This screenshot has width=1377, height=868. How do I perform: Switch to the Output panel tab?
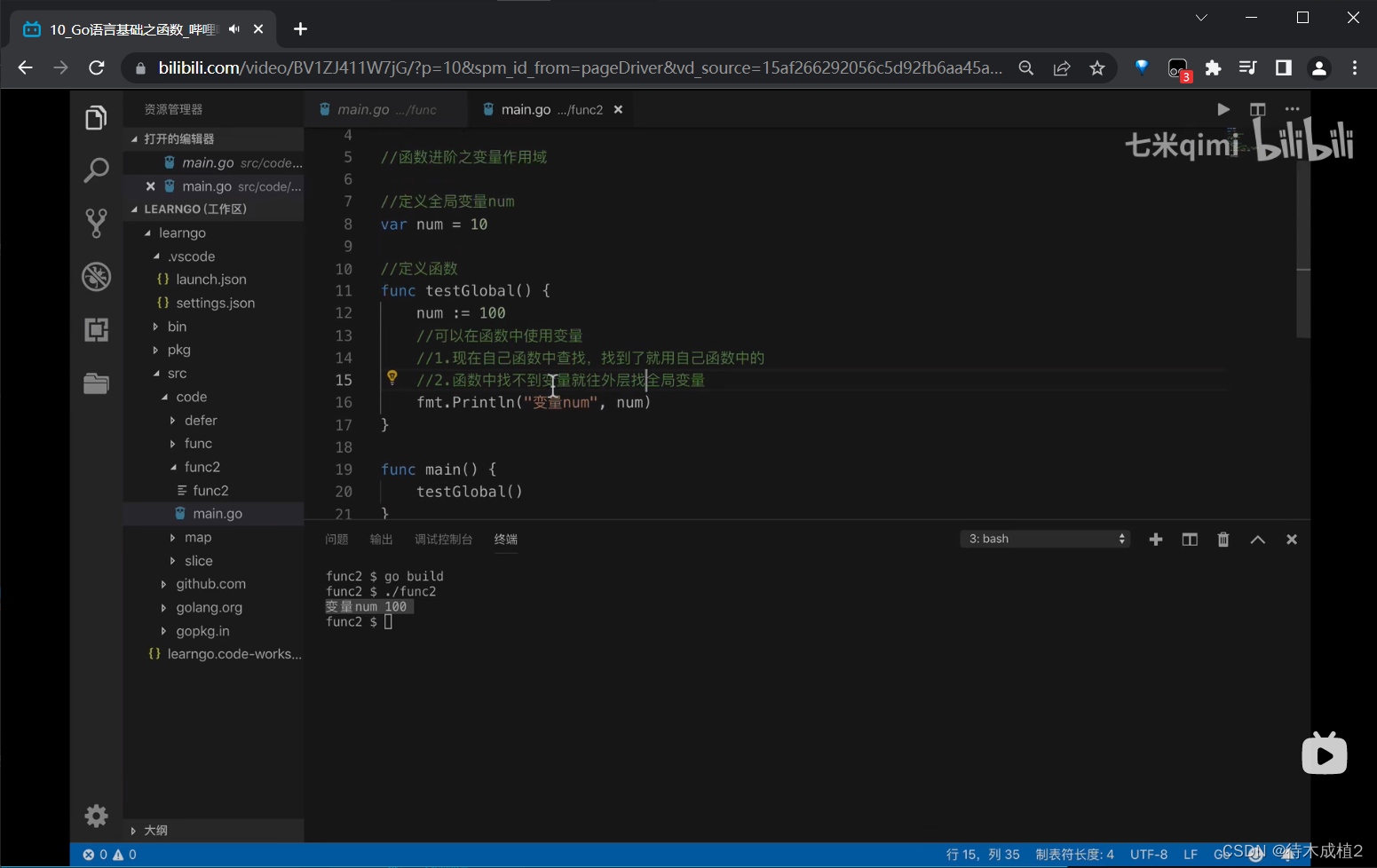[x=381, y=540]
